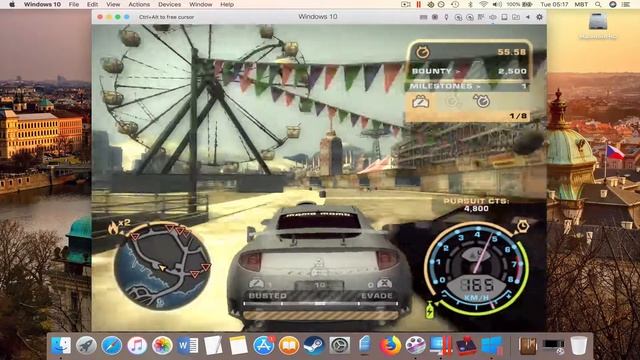This screenshot has width=640, height=360.
Task: Click the stopwatch milestone icon in HUD panel
Action: (x=482, y=101)
